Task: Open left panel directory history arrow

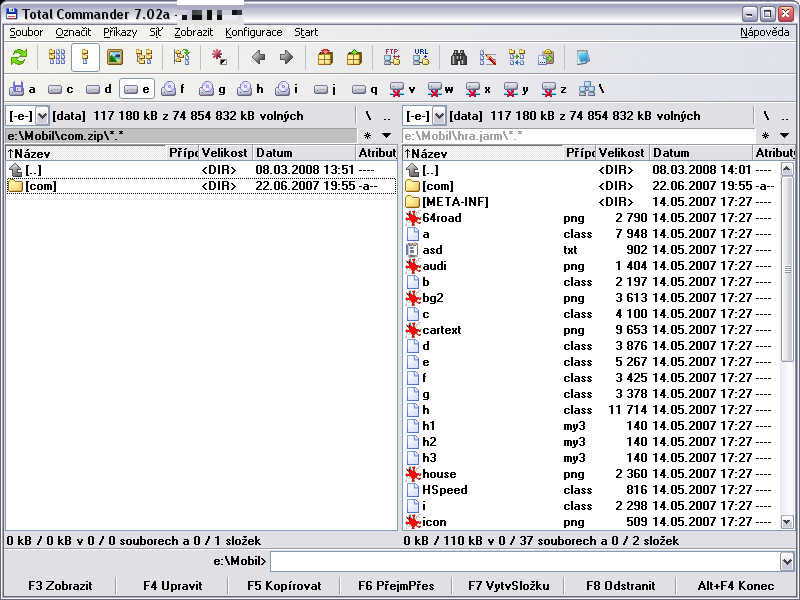Action: (x=387, y=136)
